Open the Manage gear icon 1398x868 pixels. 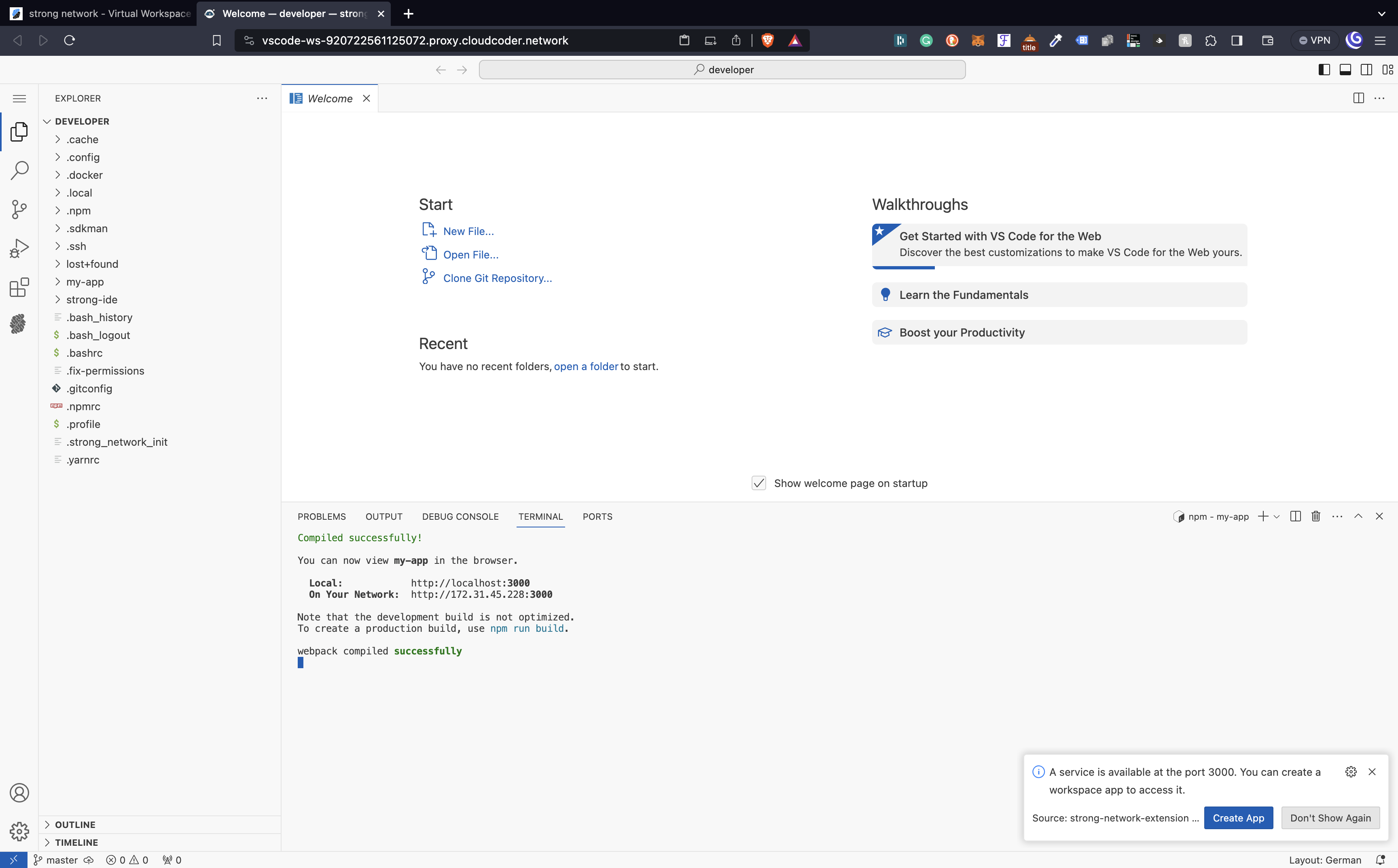click(x=19, y=831)
